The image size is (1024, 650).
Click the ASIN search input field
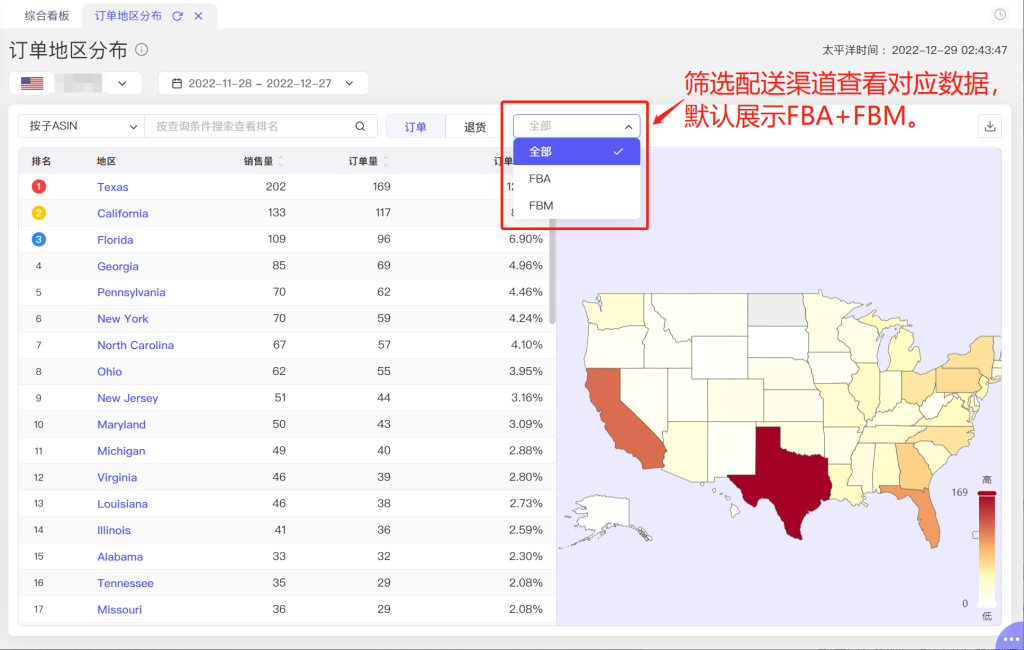click(253, 126)
